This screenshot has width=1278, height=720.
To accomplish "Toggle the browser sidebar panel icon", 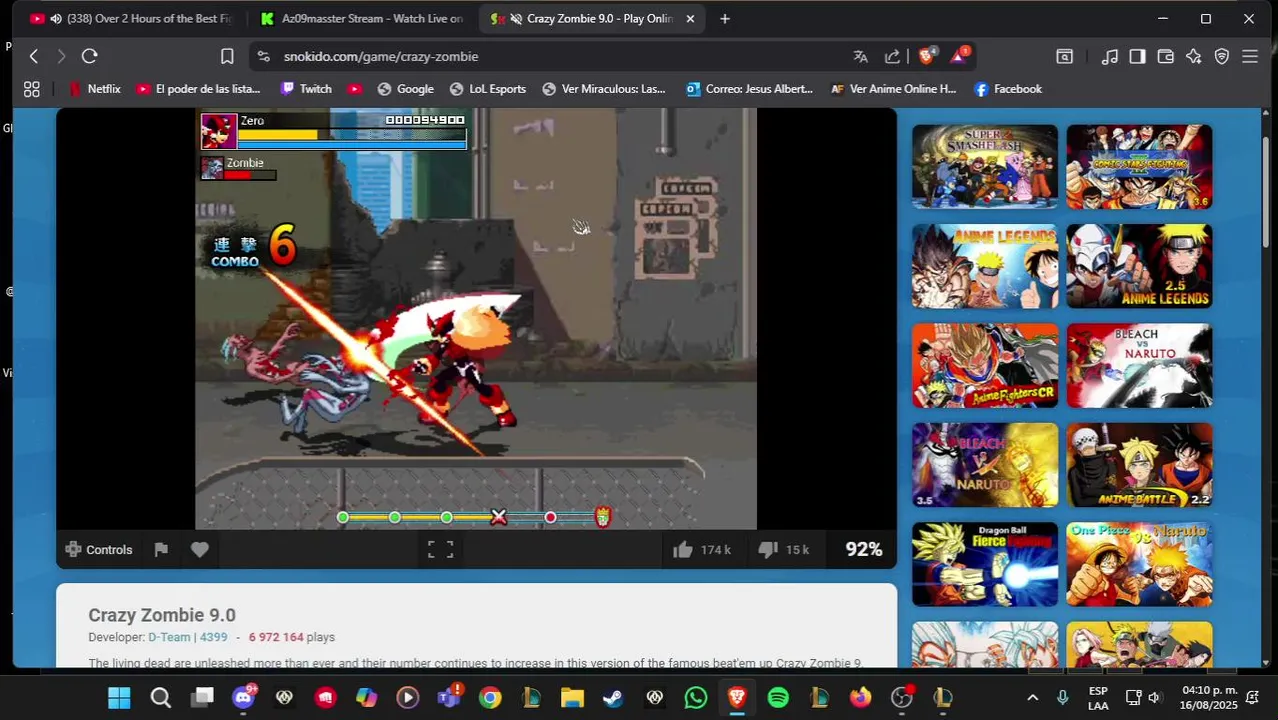I will coord(1137,56).
